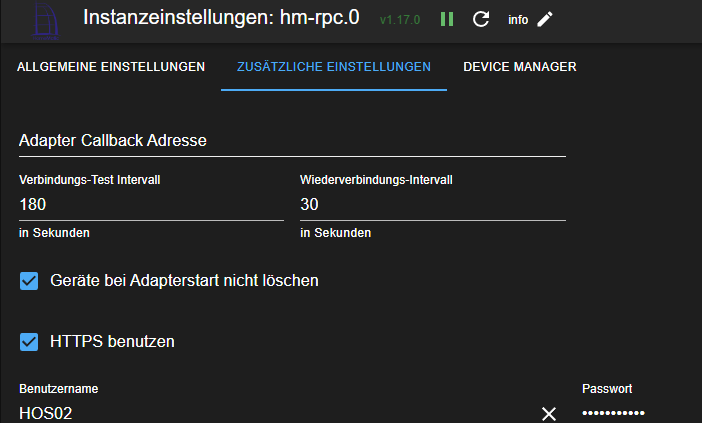The height and width of the screenshot is (423, 702).
Task: Pause the hm-rpc.0 instance
Action: pos(447,19)
